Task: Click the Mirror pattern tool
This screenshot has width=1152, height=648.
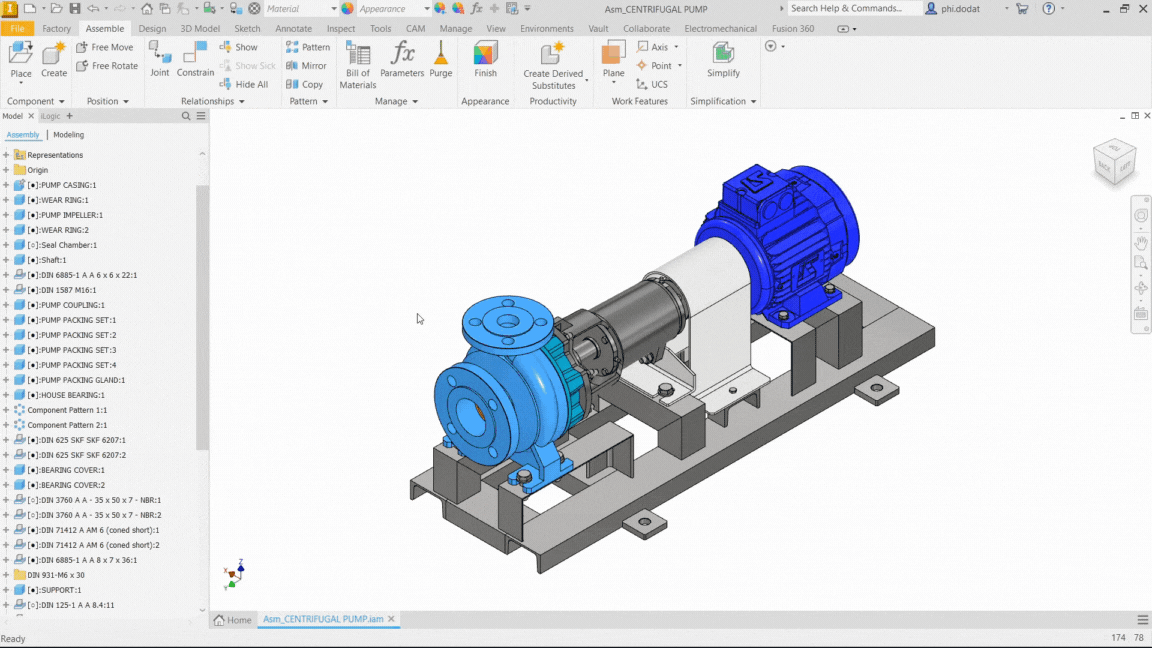Action: point(306,65)
